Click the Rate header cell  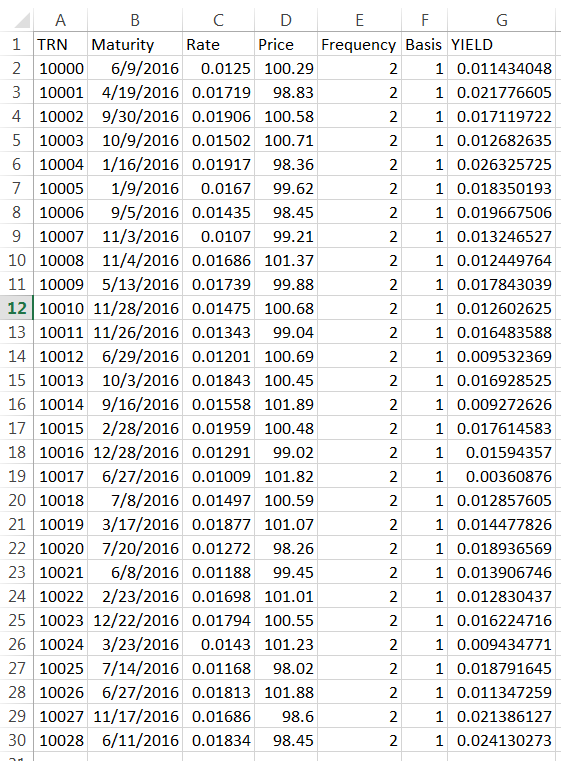tap(218, 44)
